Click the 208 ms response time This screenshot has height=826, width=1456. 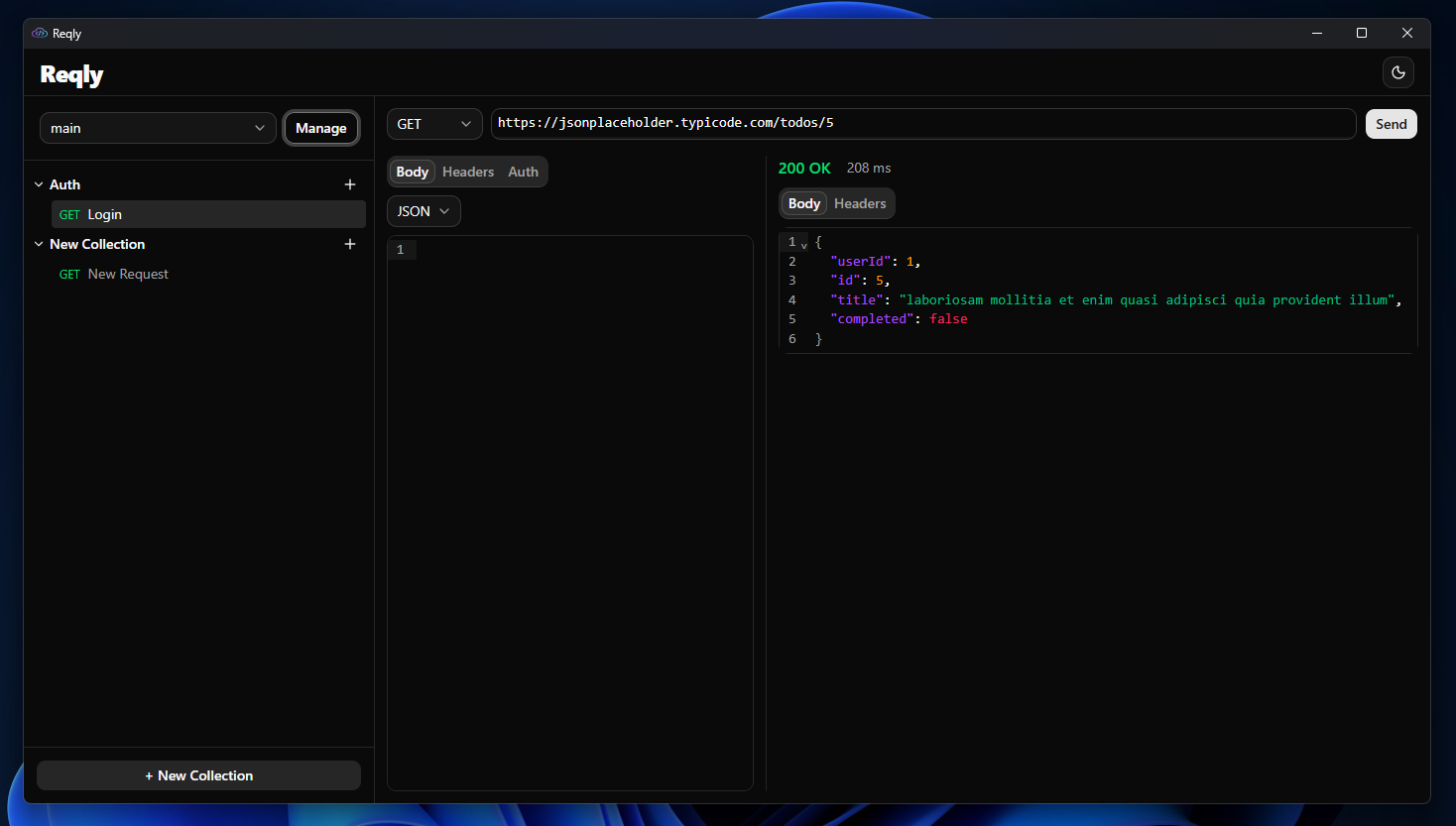tap(869, 168)
